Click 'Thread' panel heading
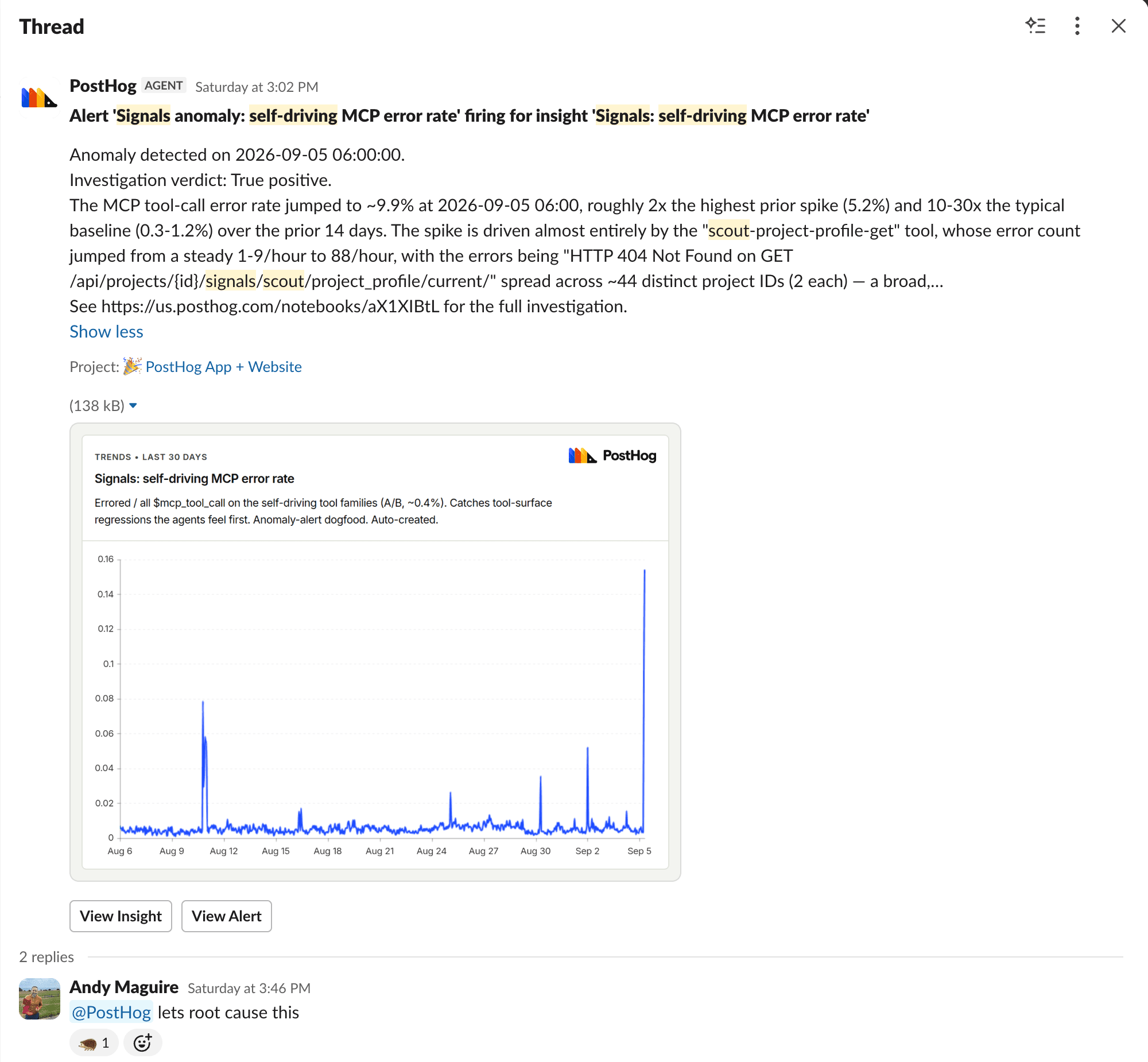 [x=52, y=26]
